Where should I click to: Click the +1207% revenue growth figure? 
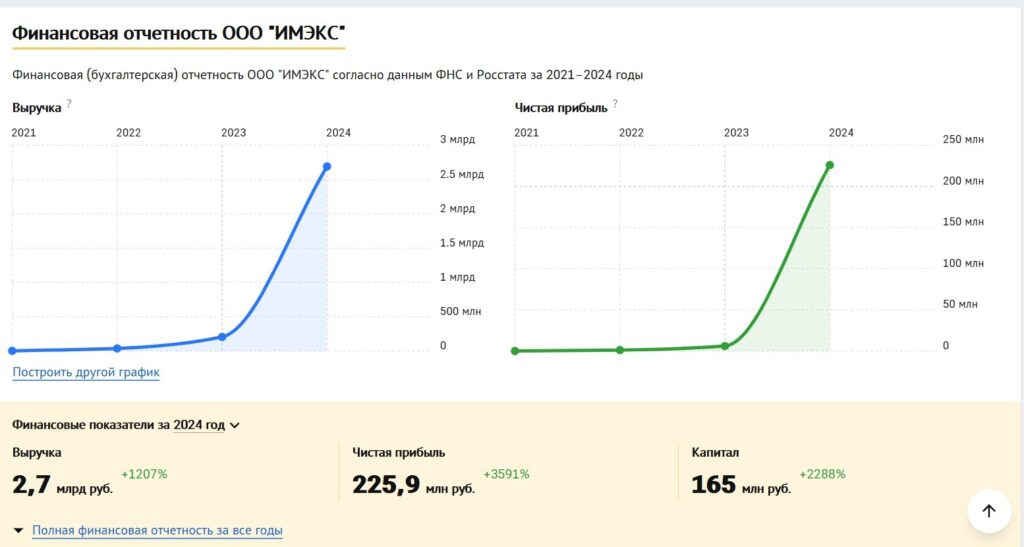pyautogui.click(x=144, y=474)
